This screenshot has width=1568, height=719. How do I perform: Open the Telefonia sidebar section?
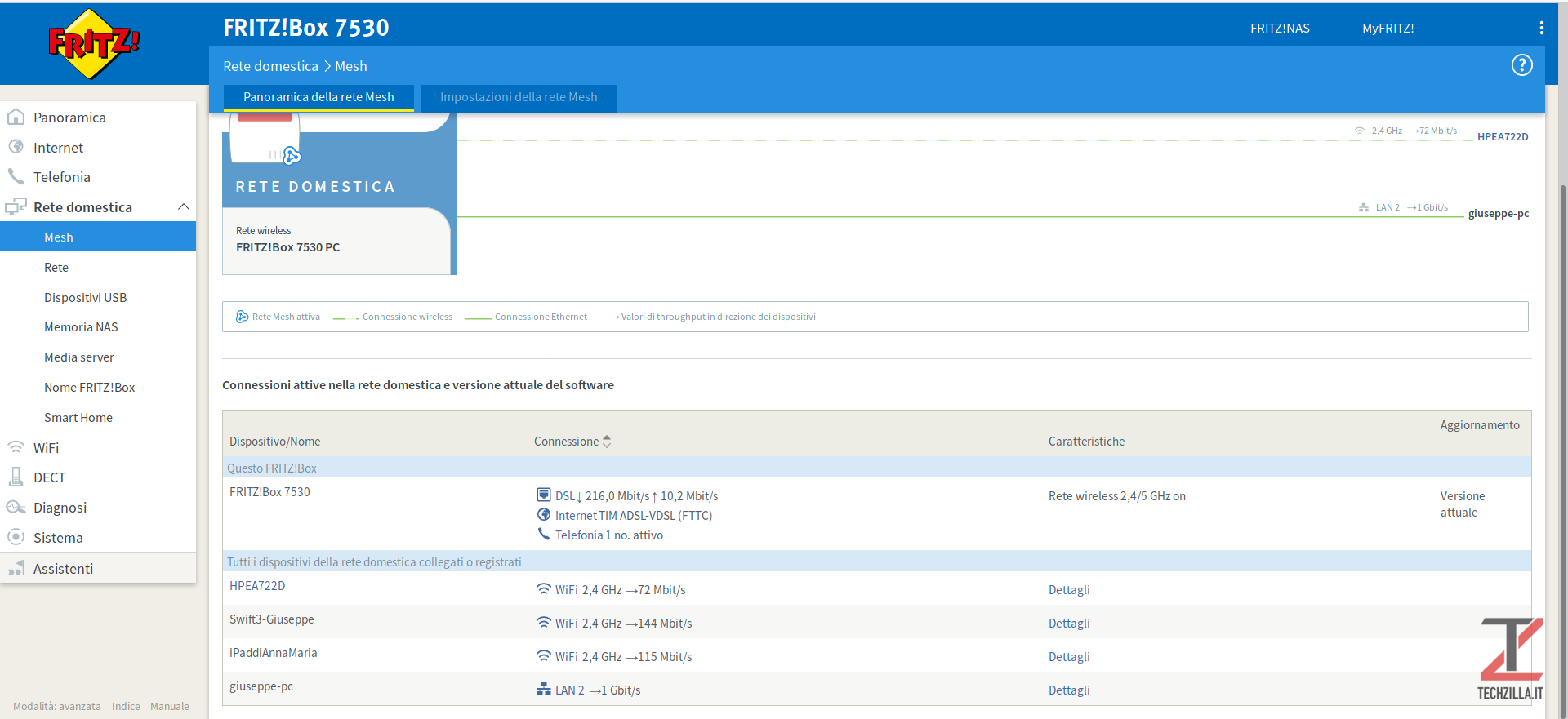pos(61,176)
